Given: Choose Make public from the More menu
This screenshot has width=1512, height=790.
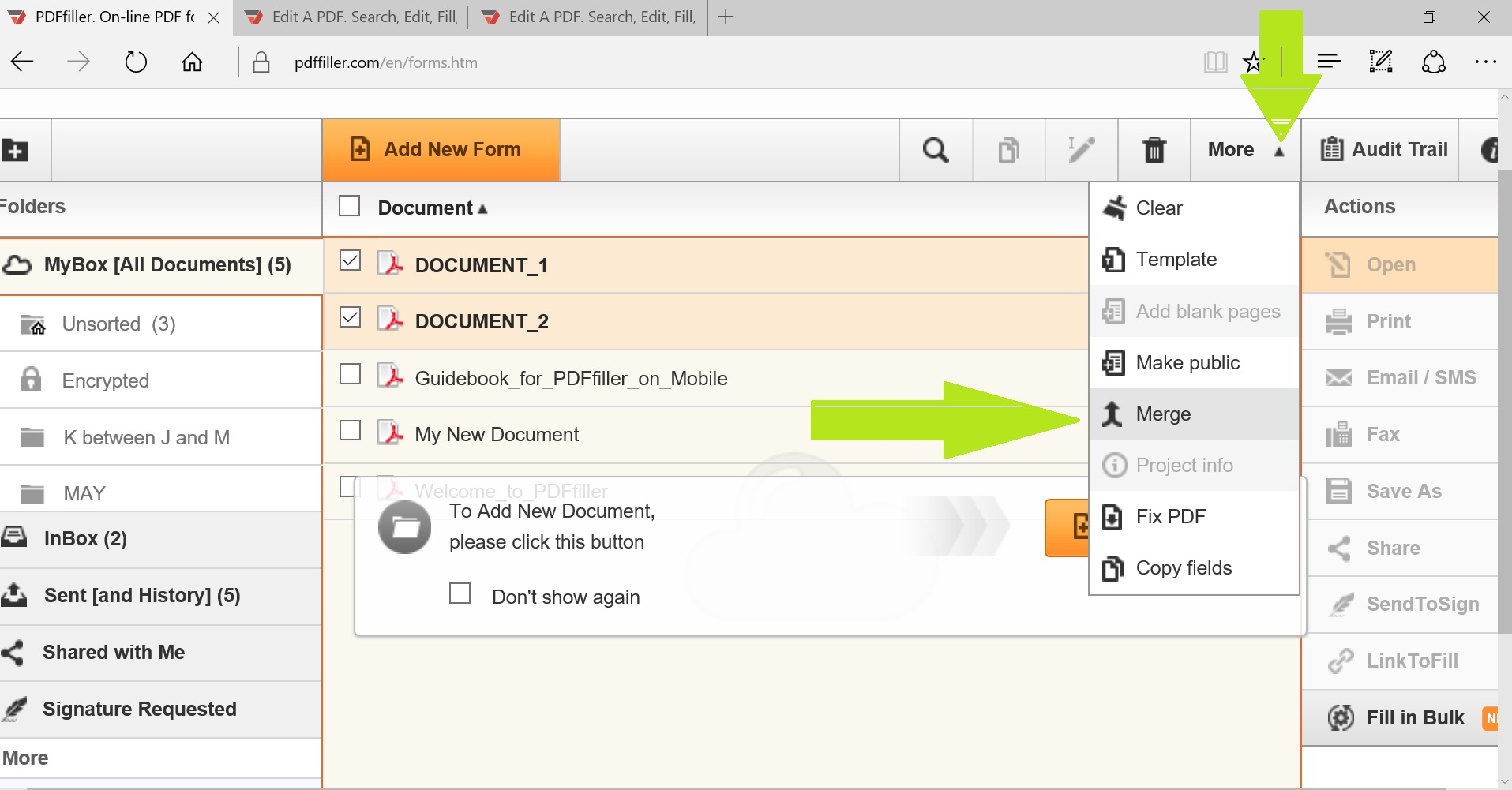Looking at the screenshot, I should tap(1194, 362).
